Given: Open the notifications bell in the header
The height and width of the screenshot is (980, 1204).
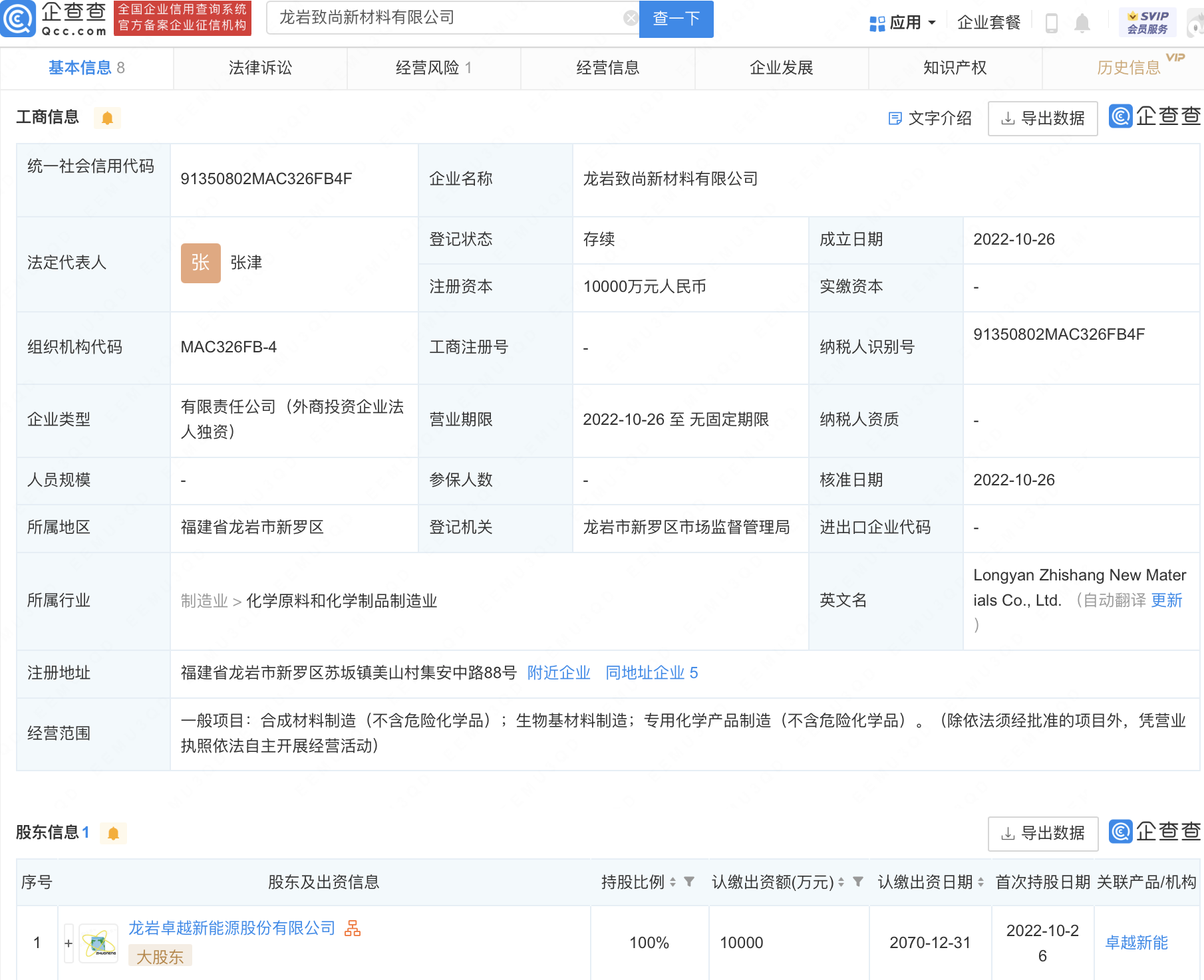Looking at the screenshot, I should point(1082,23).
